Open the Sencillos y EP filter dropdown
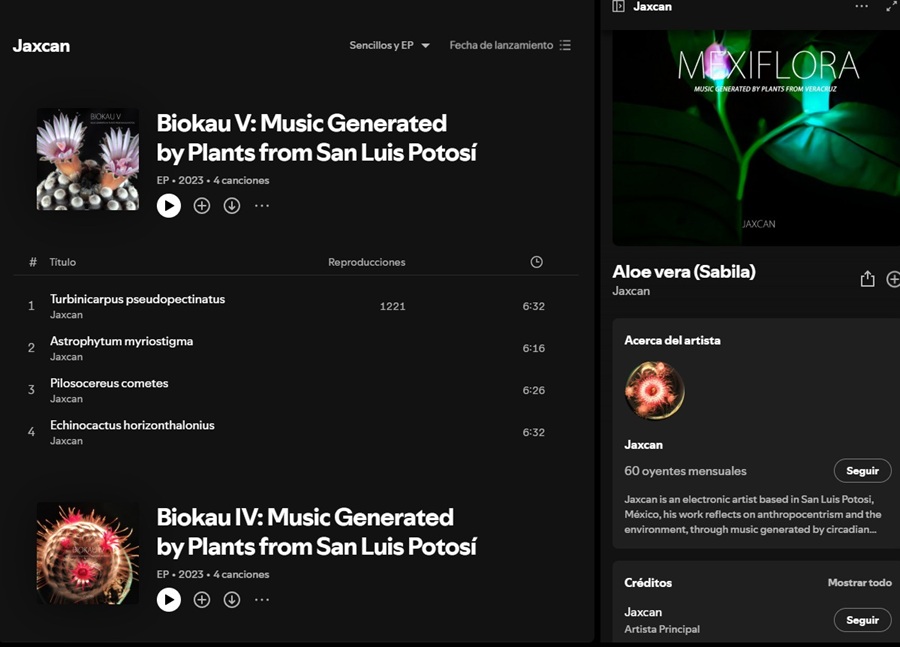900x647 pixels. click(389, 45)
